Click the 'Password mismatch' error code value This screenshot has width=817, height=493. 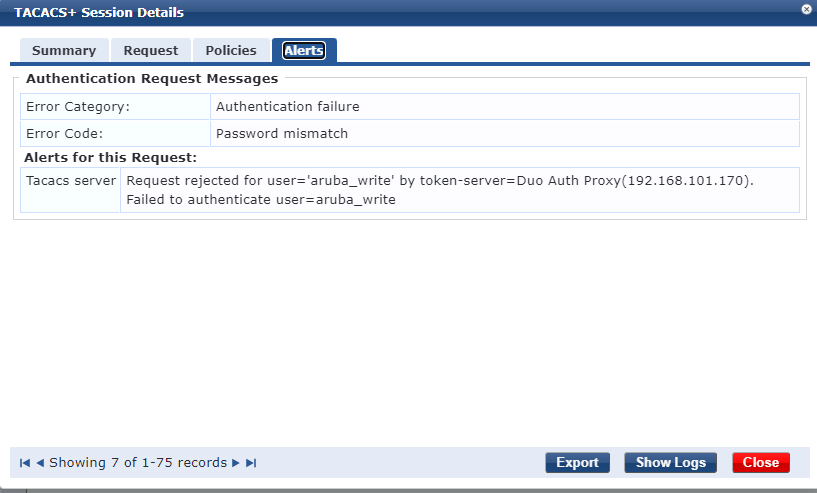click(x=282, y=133)
